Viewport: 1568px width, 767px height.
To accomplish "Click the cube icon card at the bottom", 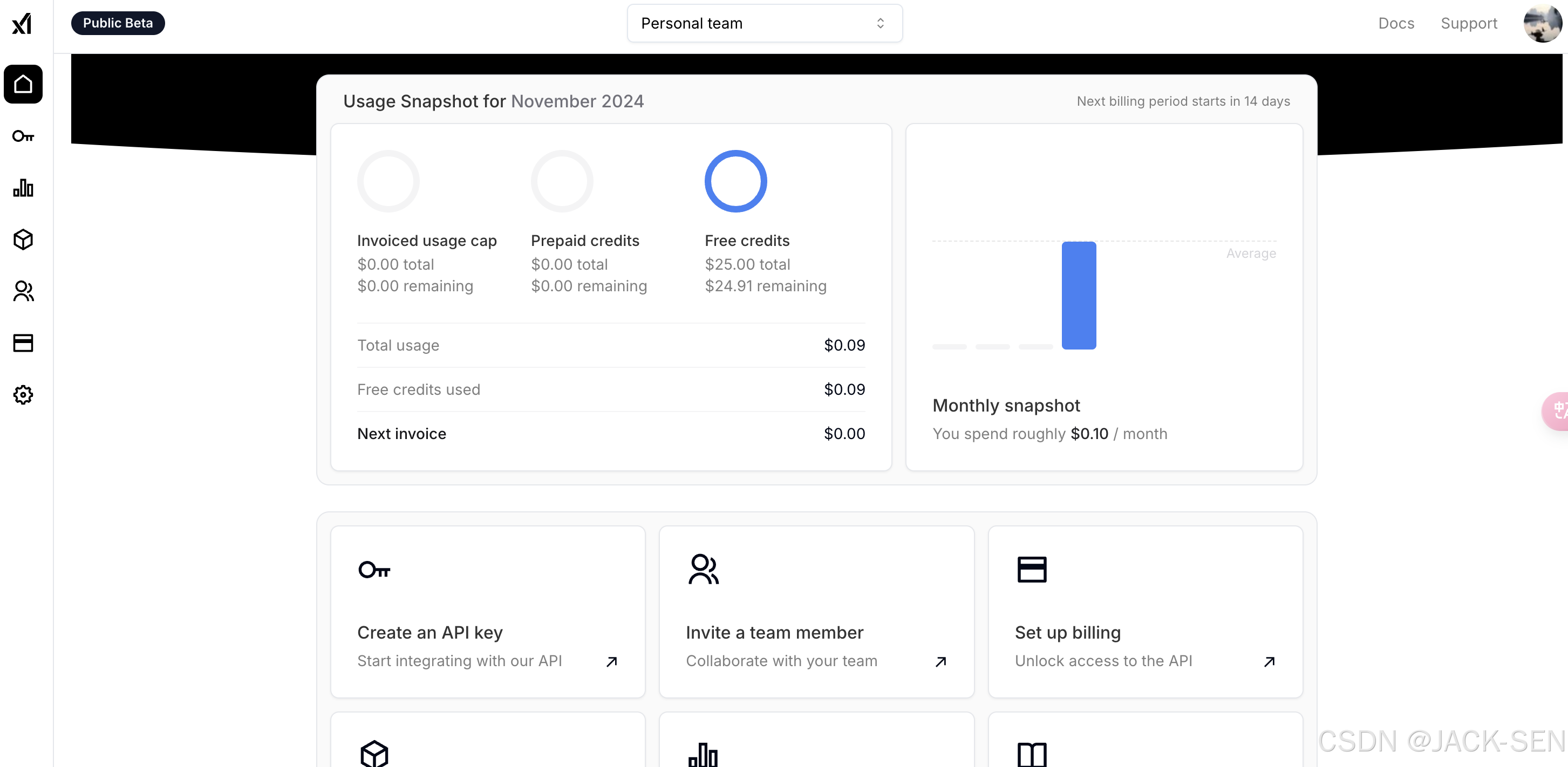I will pos(488,745).
